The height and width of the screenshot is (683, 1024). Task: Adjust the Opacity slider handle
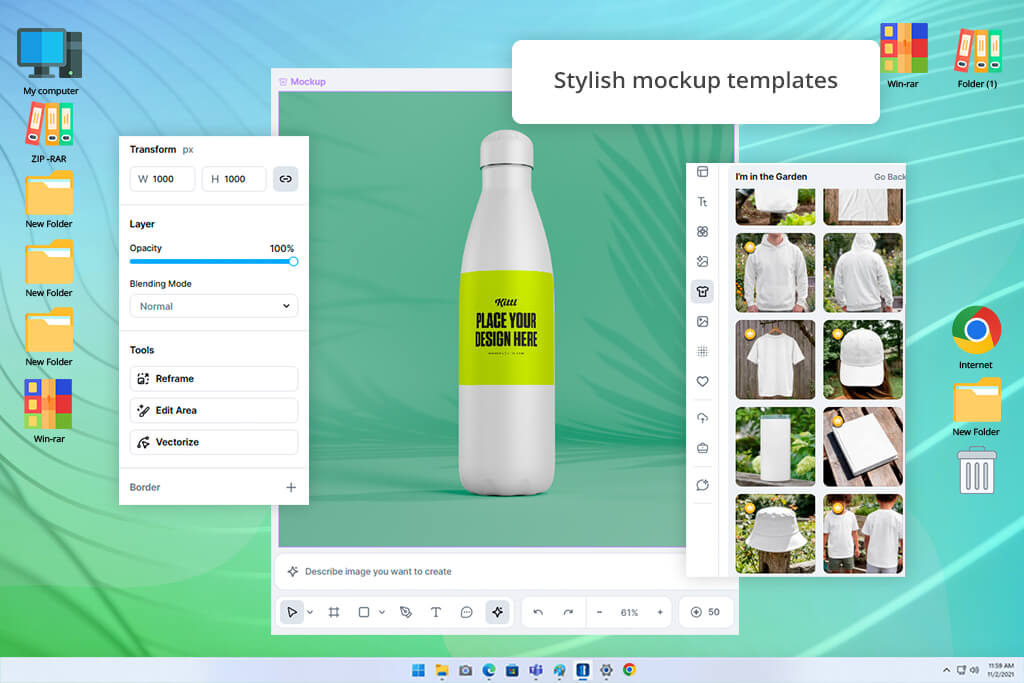(293, 261)
